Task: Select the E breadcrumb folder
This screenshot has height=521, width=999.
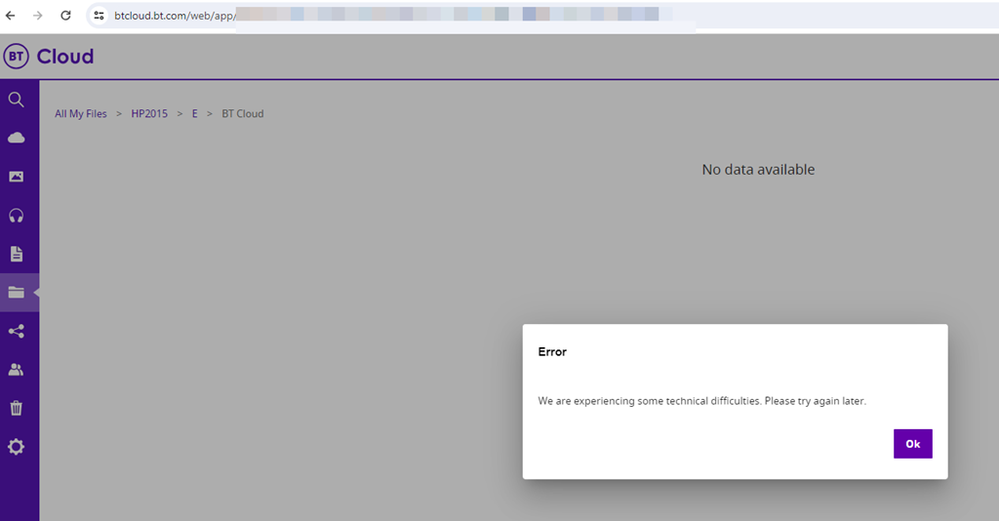Action: [x=194, y=114]
